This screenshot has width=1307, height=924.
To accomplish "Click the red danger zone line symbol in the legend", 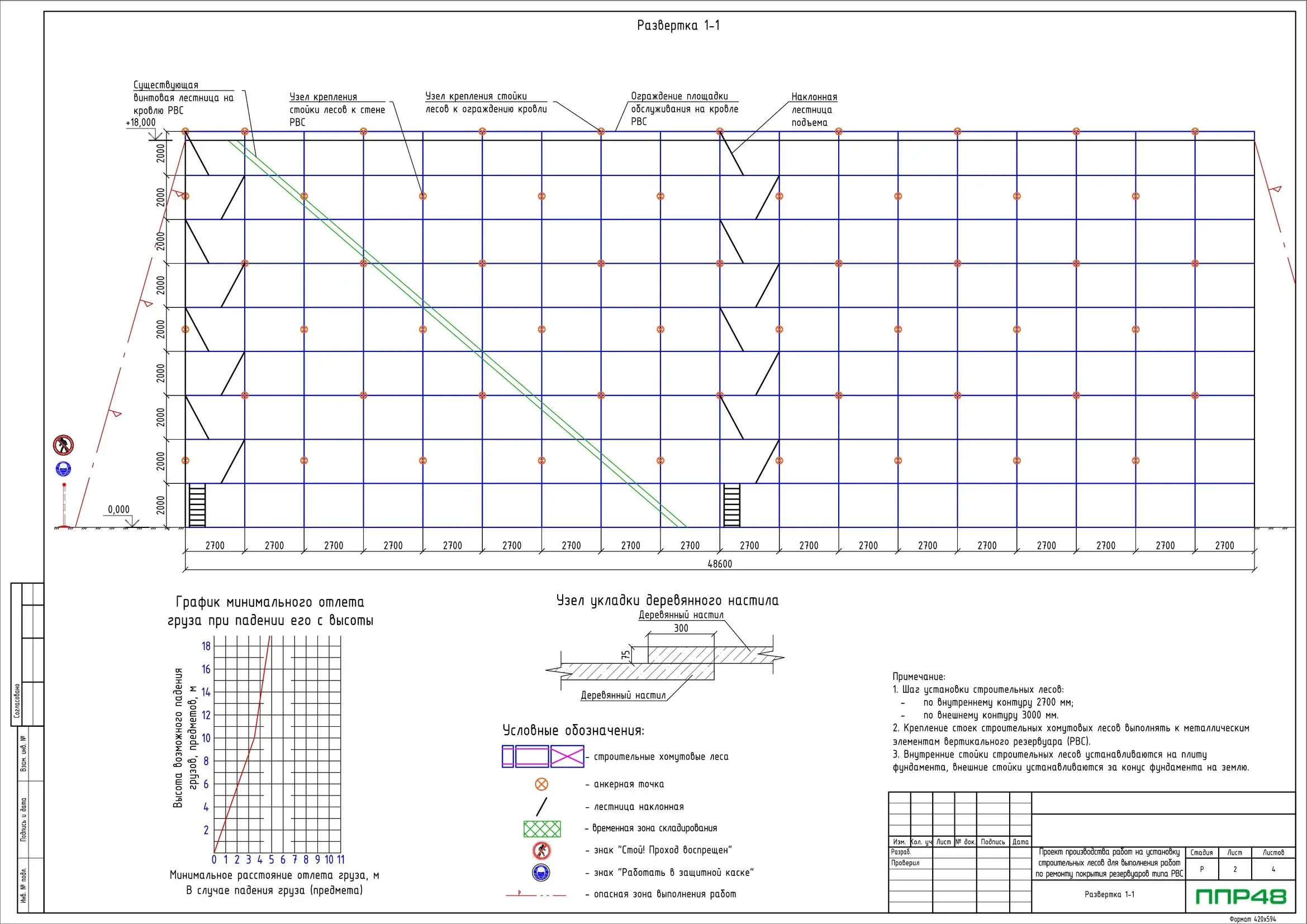I will point(536,894).
